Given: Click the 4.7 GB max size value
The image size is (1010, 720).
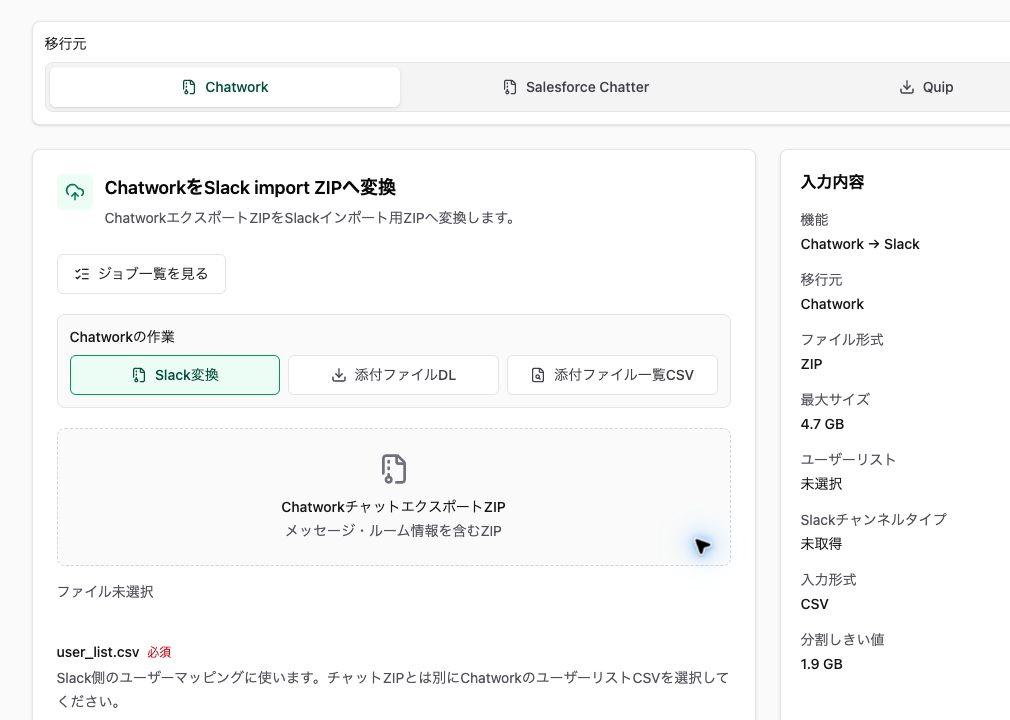Looking at the screenshot, I should tap(822, 424).
